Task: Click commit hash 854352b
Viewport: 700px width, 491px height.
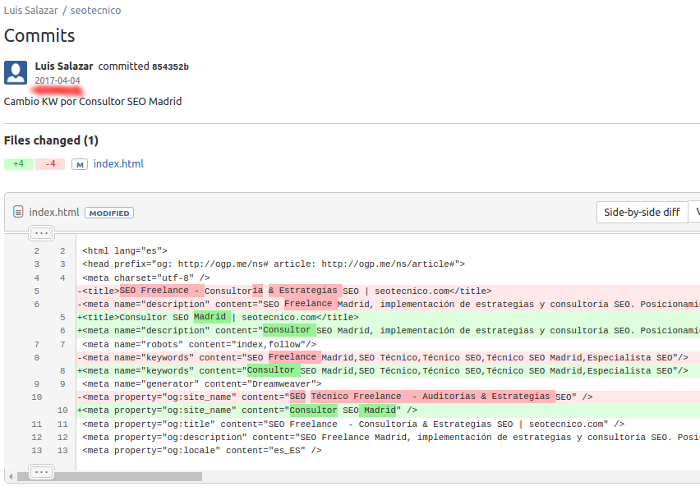Action: [171, 67]
